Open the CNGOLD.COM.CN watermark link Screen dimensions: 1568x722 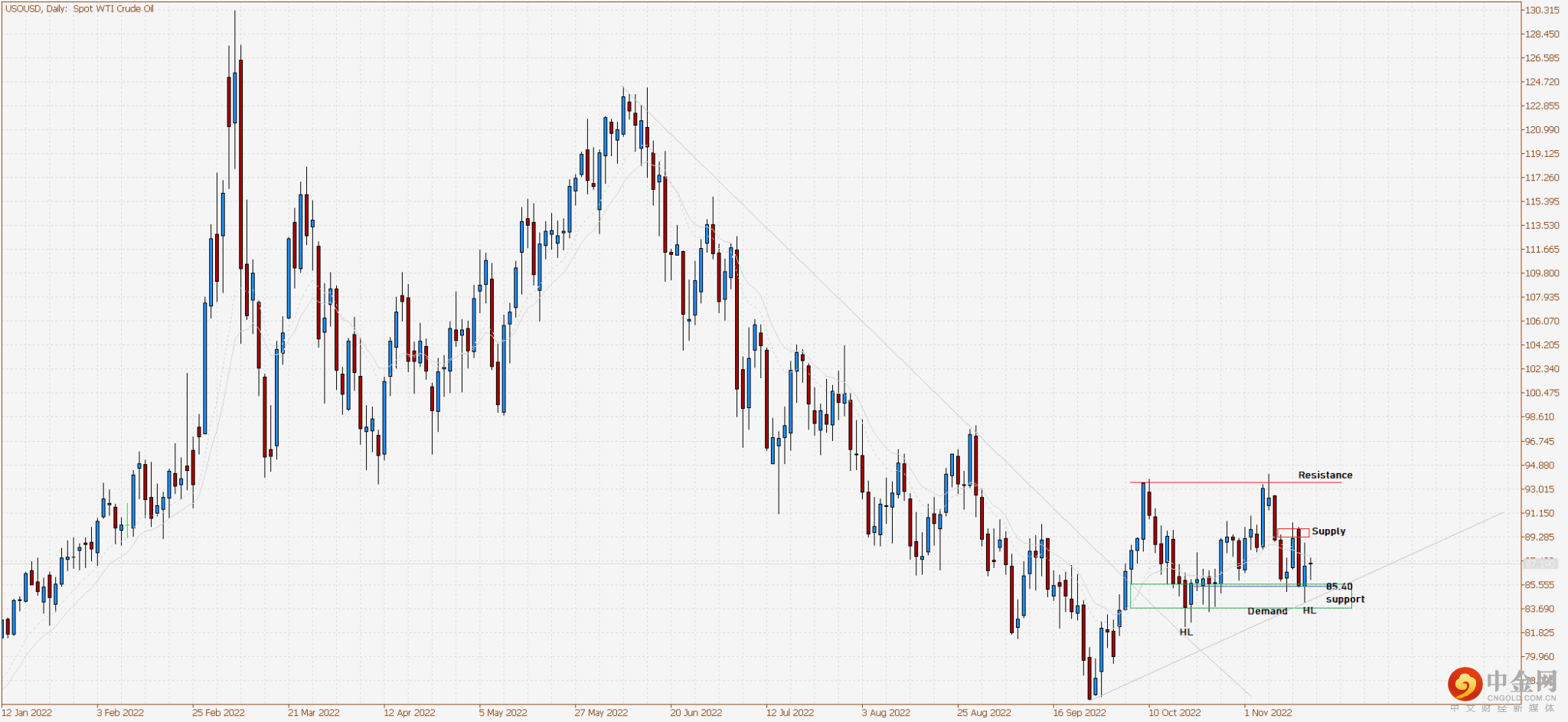point(1521,698)
